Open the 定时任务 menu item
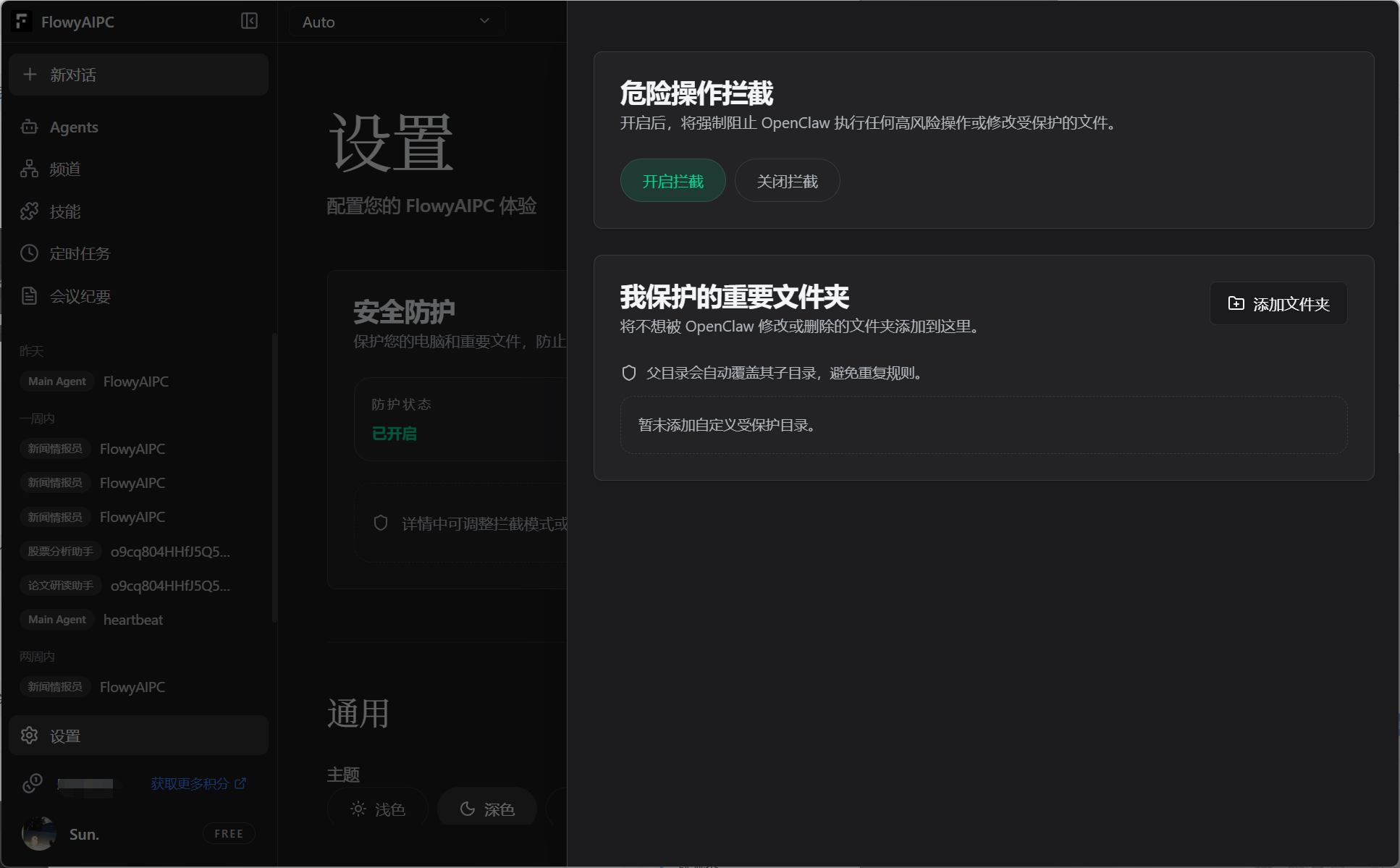Screen dimensions: 1400x868 [138, 253]
